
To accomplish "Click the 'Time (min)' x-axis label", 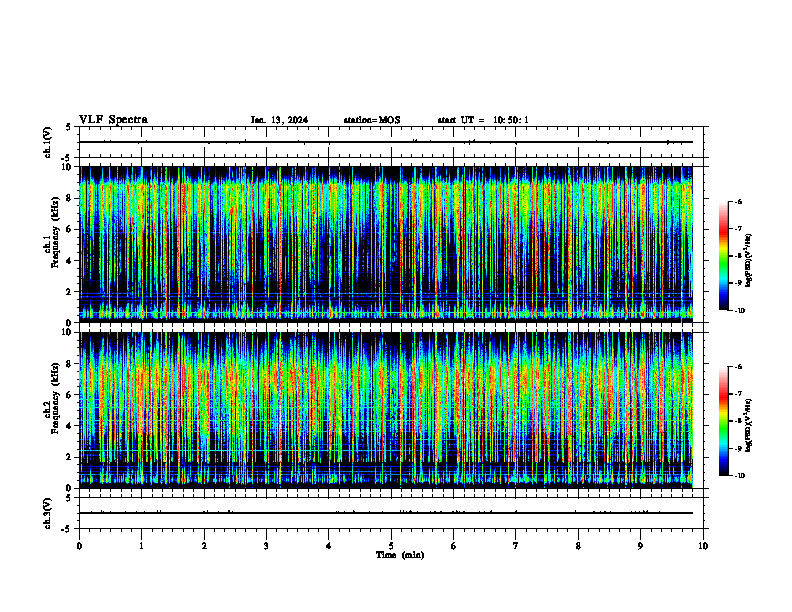I will tap(400, 555).
